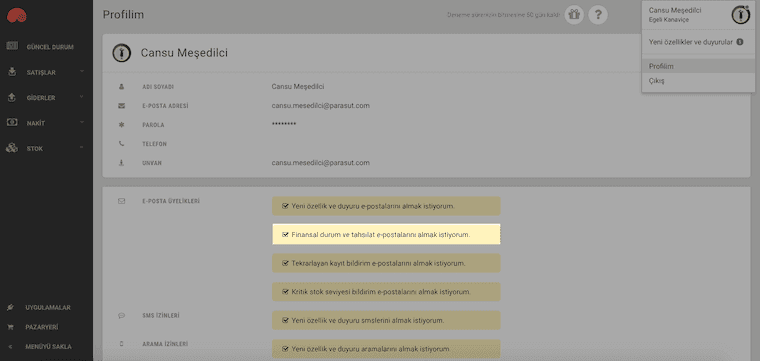Choose Çıkış from the user menu
The image size is (760, 361).
(x=698, y=81)
